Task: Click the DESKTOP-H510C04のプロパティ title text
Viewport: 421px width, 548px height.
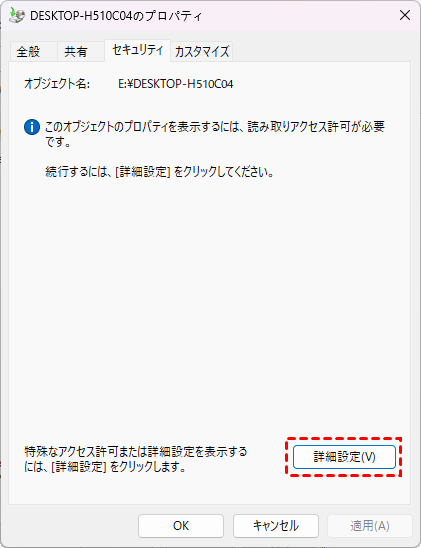Action: point(116,16)
